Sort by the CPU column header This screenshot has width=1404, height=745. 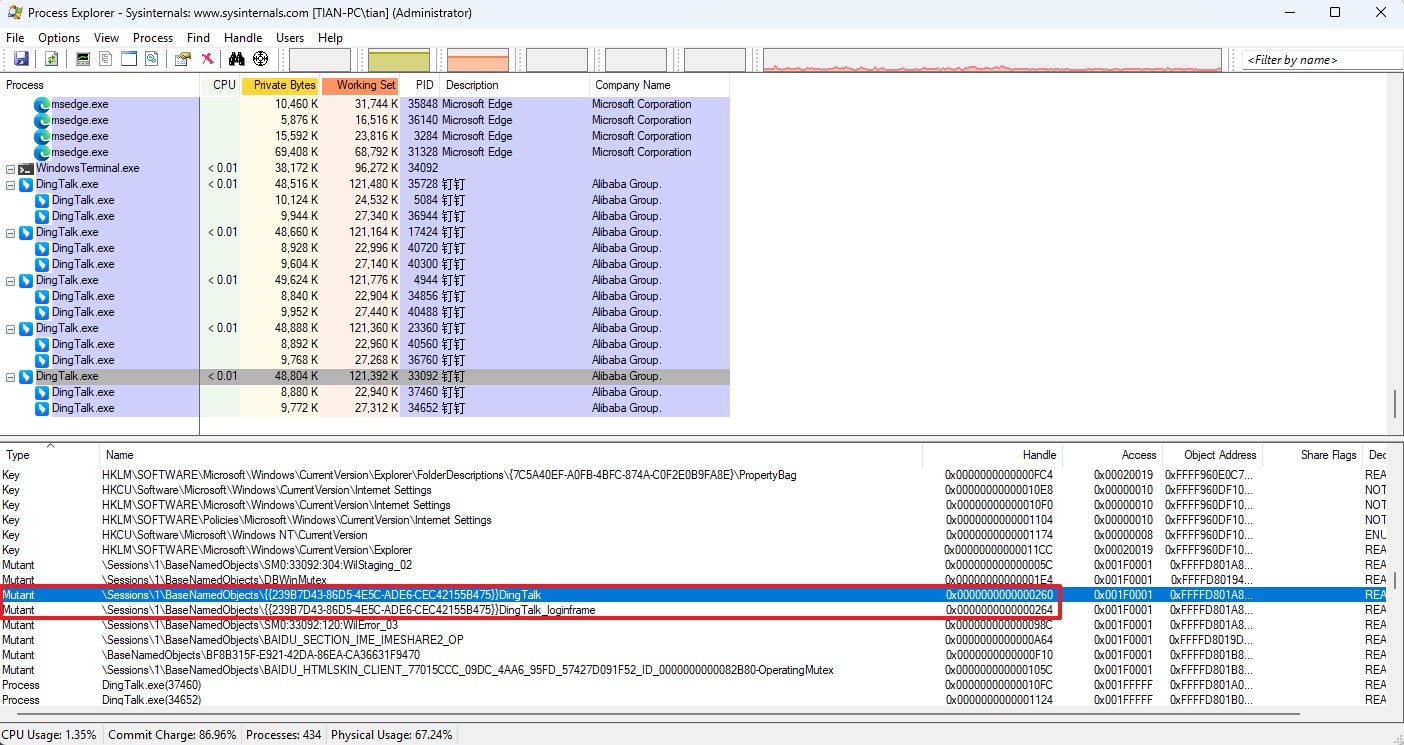pos(221,85)
